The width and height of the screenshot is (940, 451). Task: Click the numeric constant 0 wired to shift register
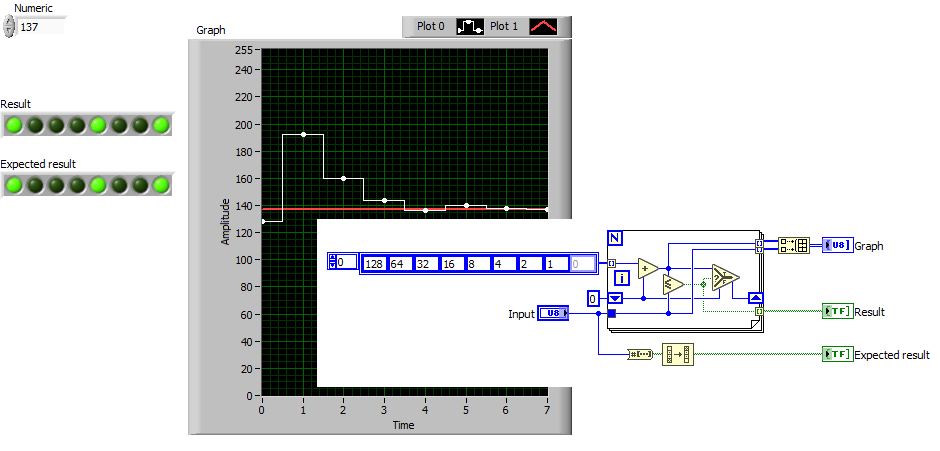[x=593, y=298]
